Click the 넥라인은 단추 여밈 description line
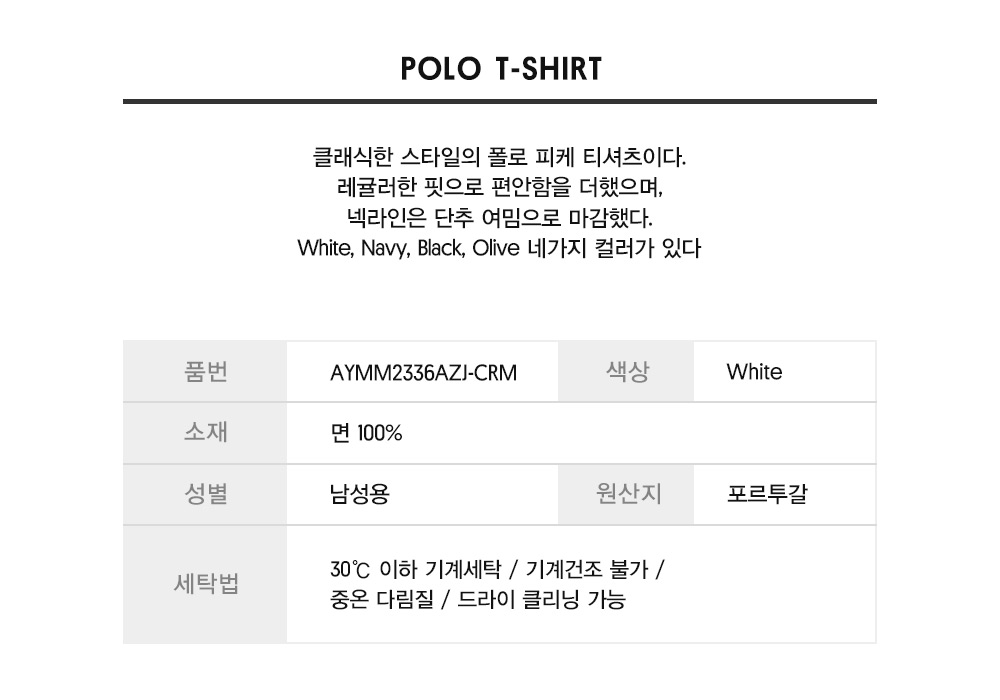This screenshot has height=700, width=1000. (x=499, y=218)
